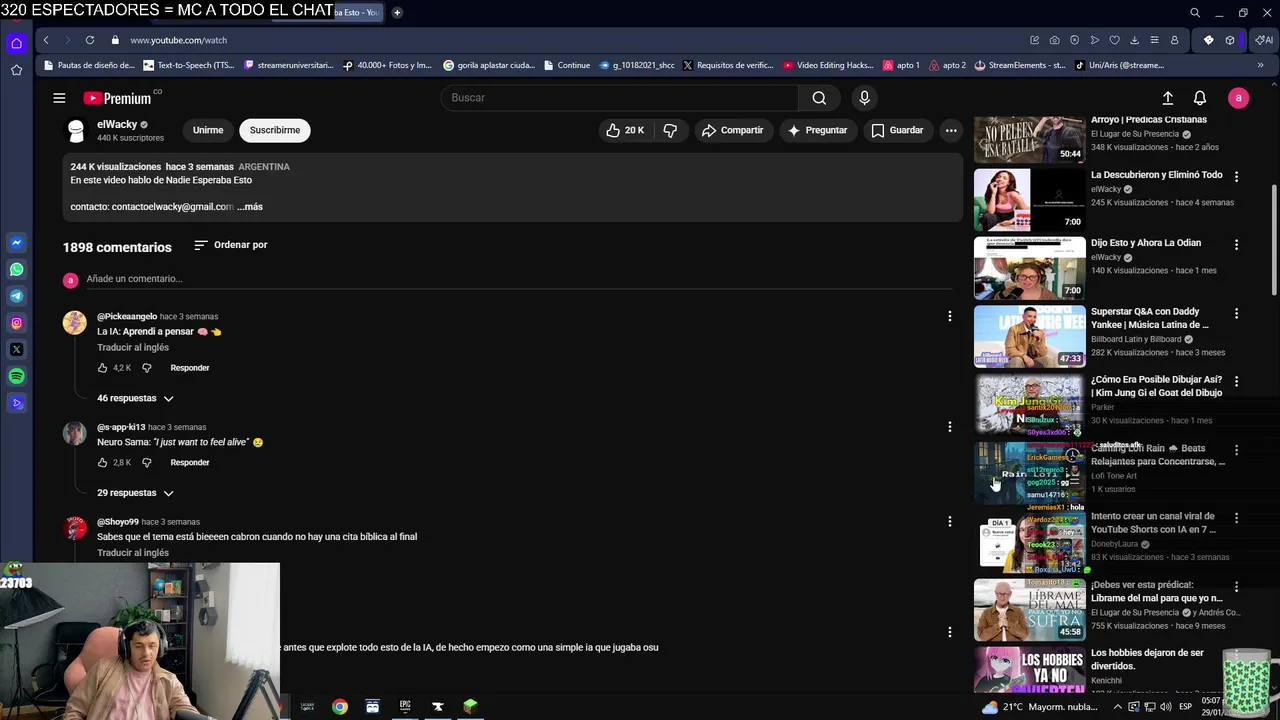Image resolution: width=1280 pixels, height=720 pixels.
Task: Focus the Añade un comentario field
Action: (518, 279)
